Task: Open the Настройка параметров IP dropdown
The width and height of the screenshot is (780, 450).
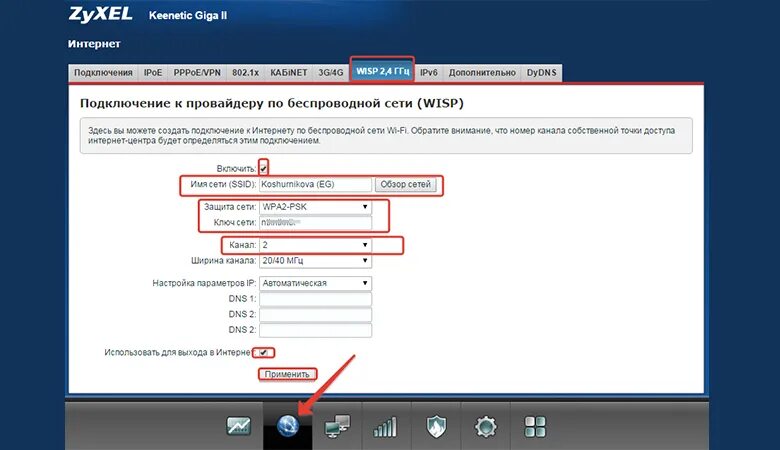Action: [315, 283]
